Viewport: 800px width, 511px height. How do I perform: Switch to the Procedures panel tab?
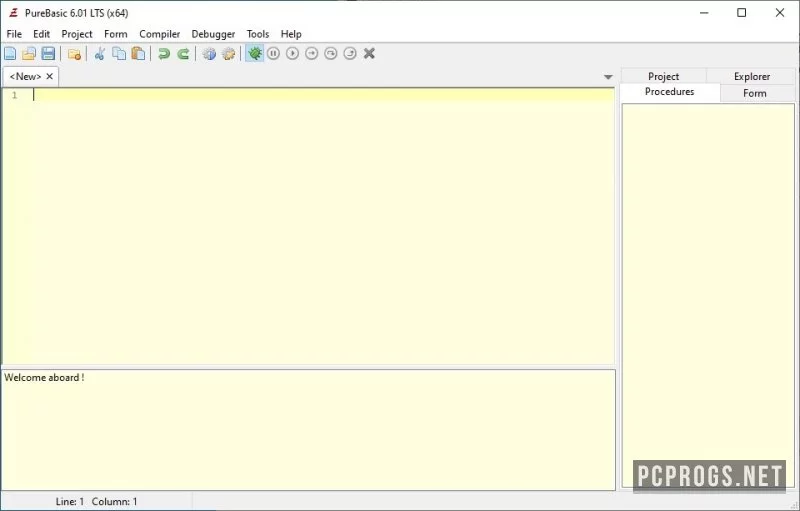669,92
